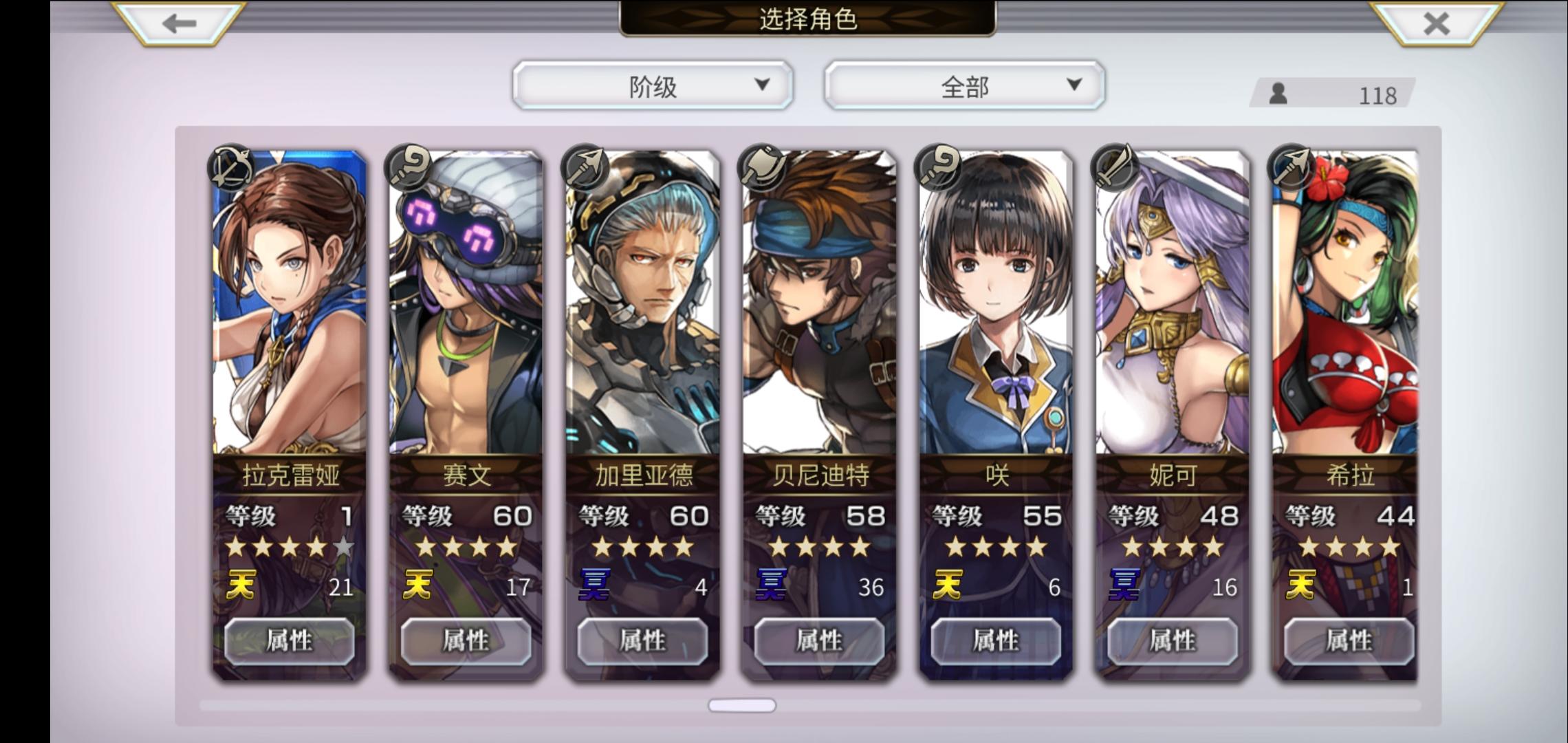Viewport: 1568px width, 743px height.
Task: Click the sword weapon icon on 妮可
Action: click(x=1115, y=167)
